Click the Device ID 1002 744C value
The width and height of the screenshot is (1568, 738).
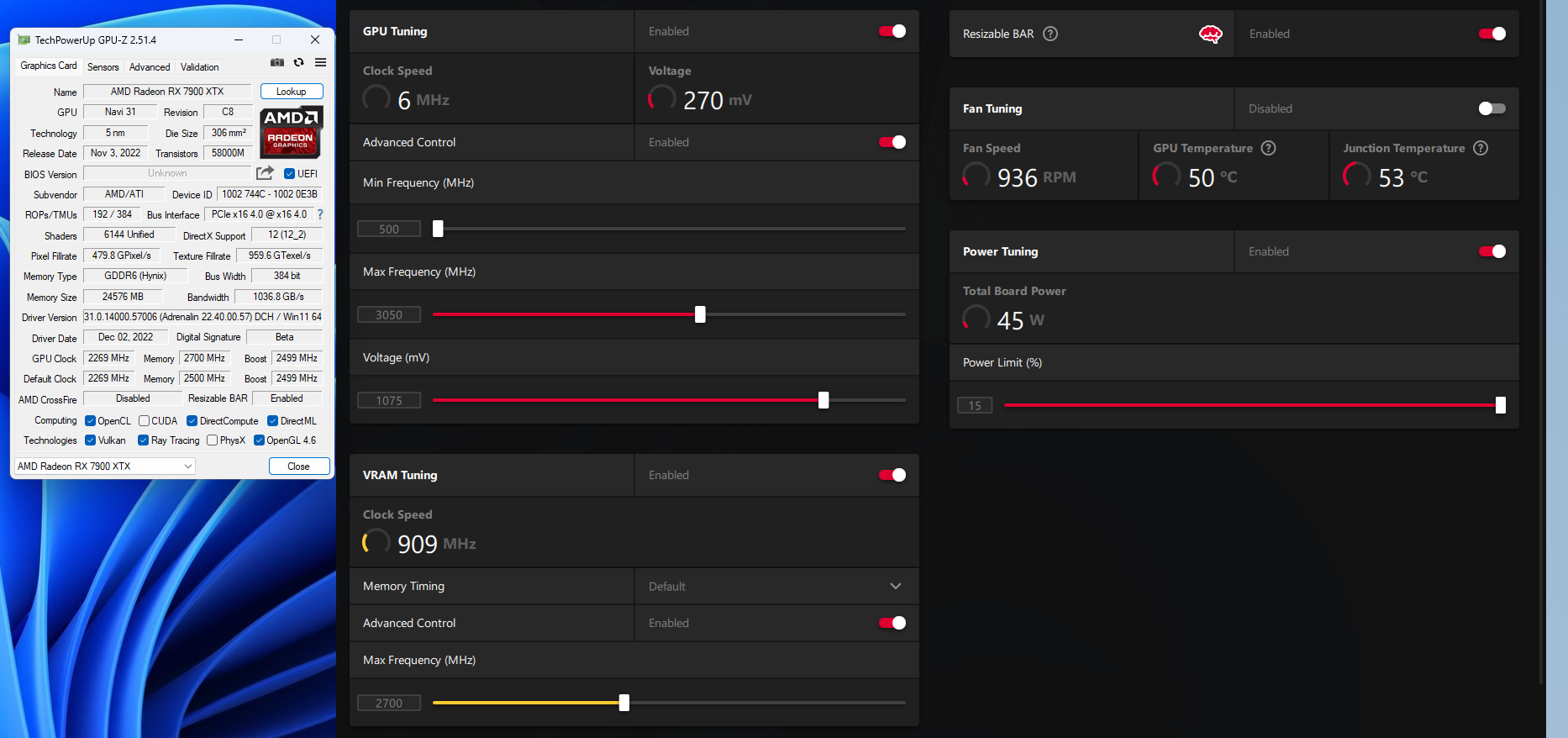270,194
